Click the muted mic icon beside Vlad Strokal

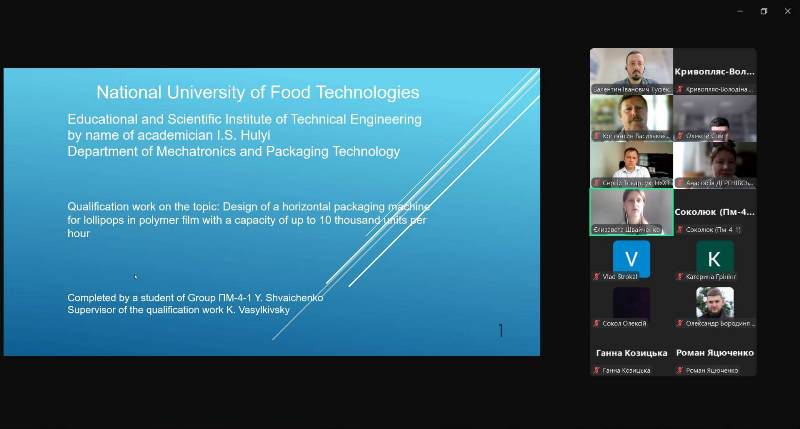596,276
